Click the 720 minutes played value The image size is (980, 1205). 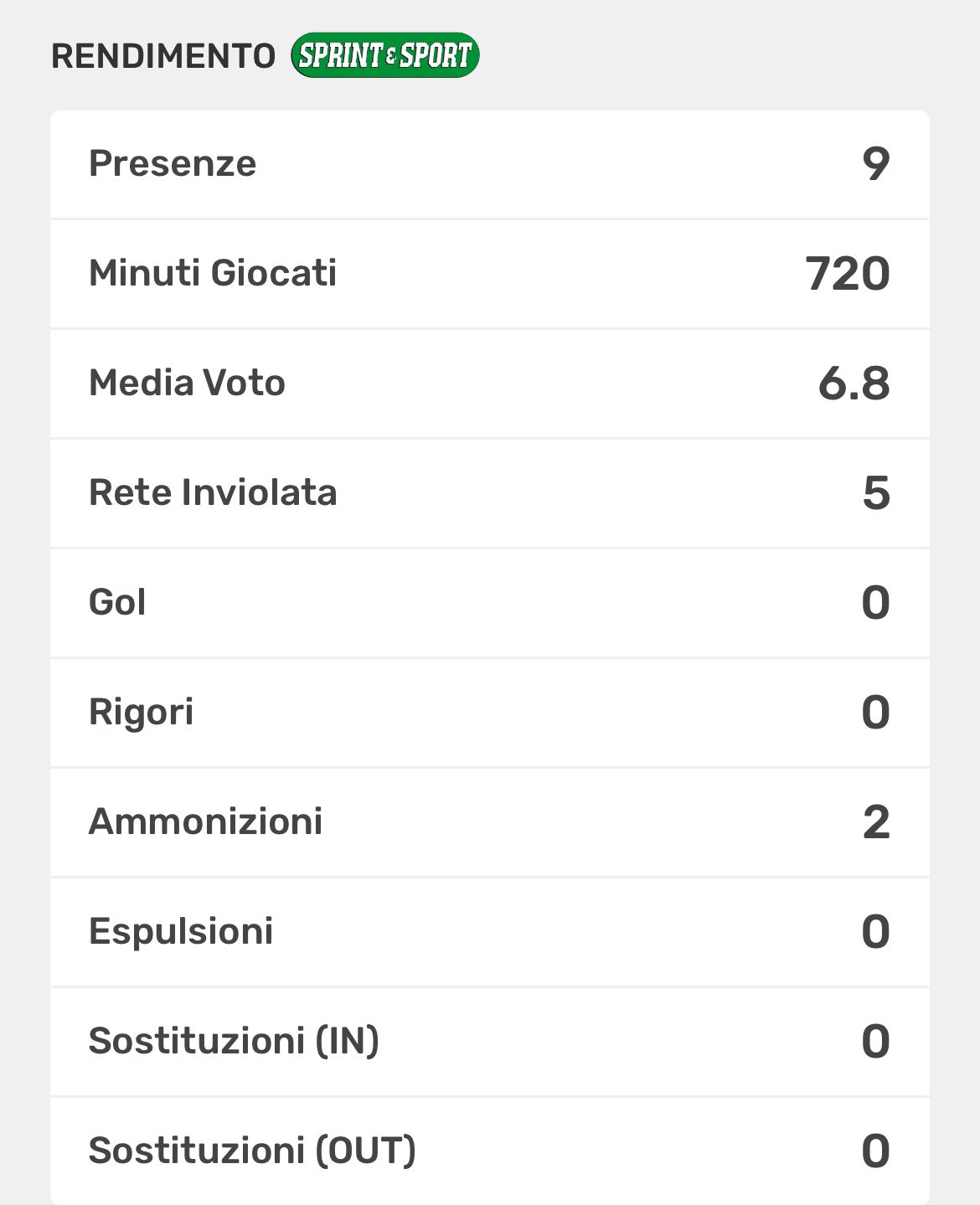click(x=848, y=274)
